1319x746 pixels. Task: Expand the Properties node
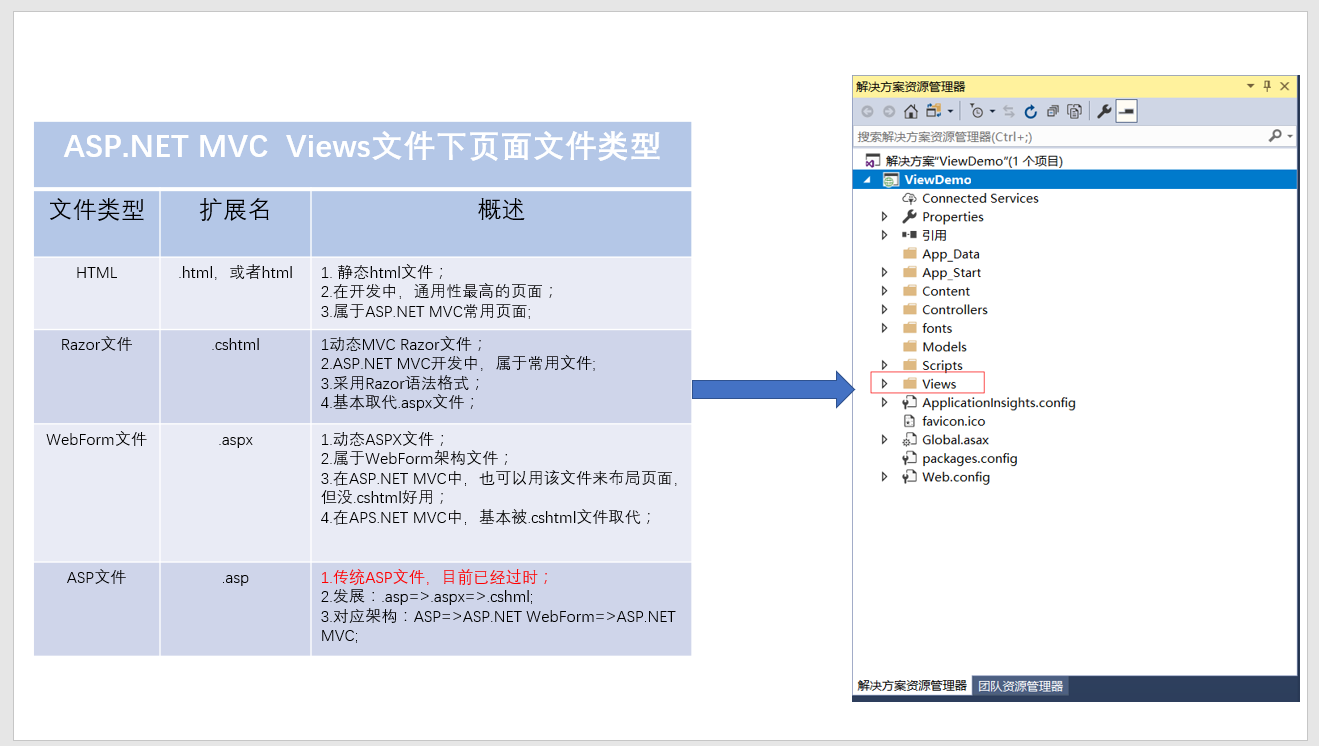(x=884, y=217)
